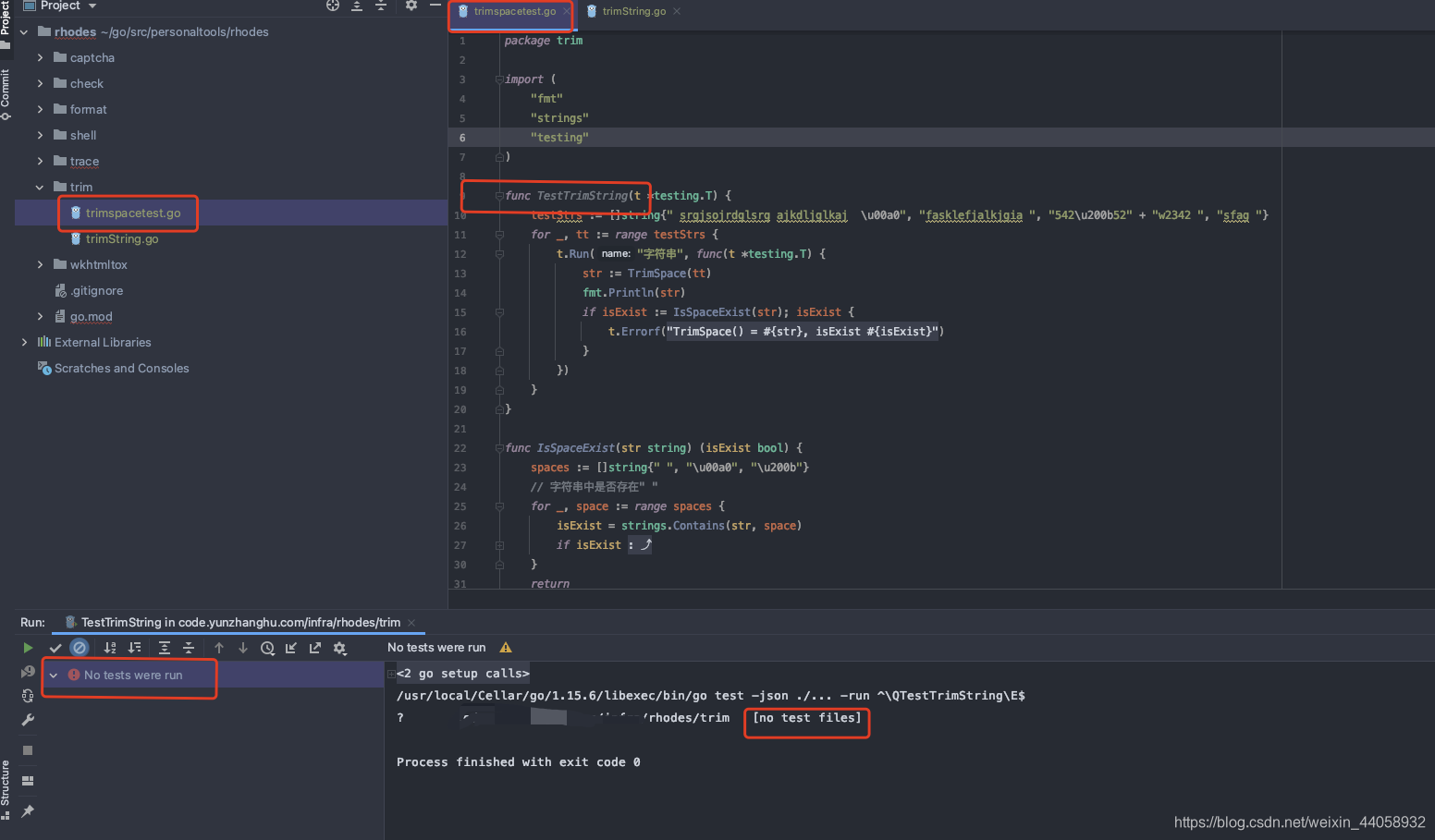Collapse the trim folder in Project tree
Screen dimensions: 1435x840
coord(39,187)
